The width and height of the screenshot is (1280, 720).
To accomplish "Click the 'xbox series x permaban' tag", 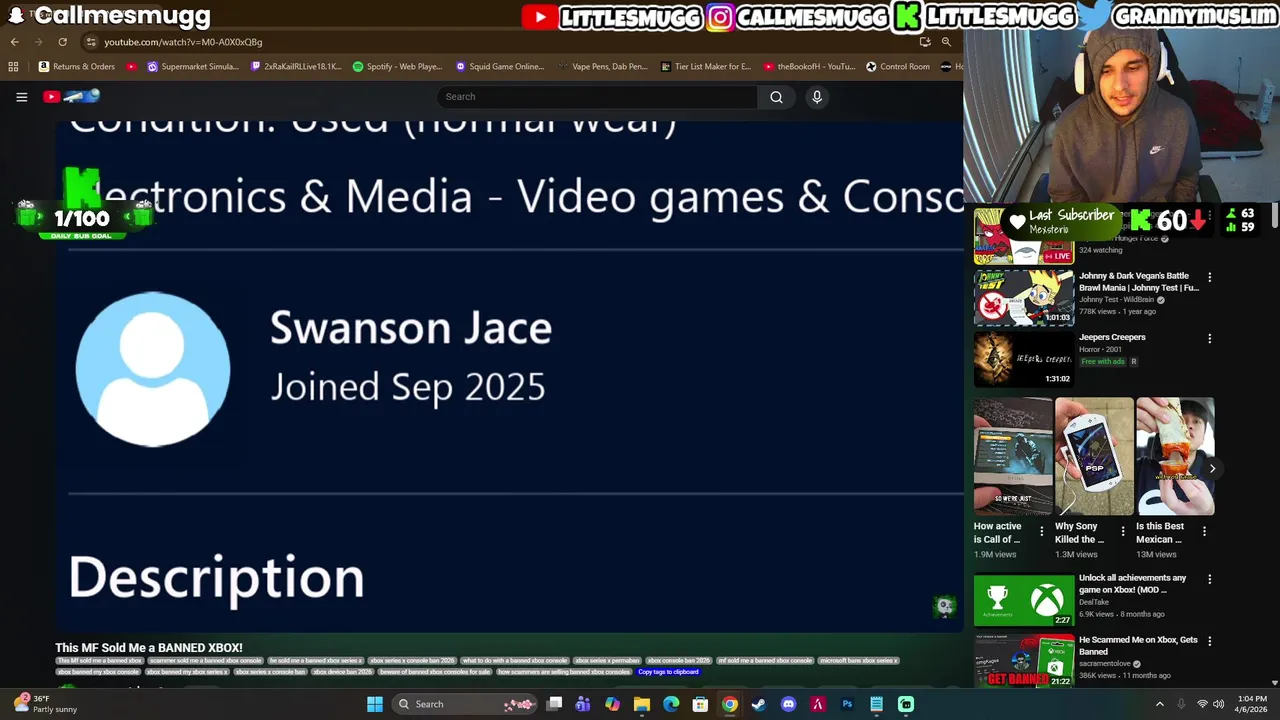I will click(607, 661).
